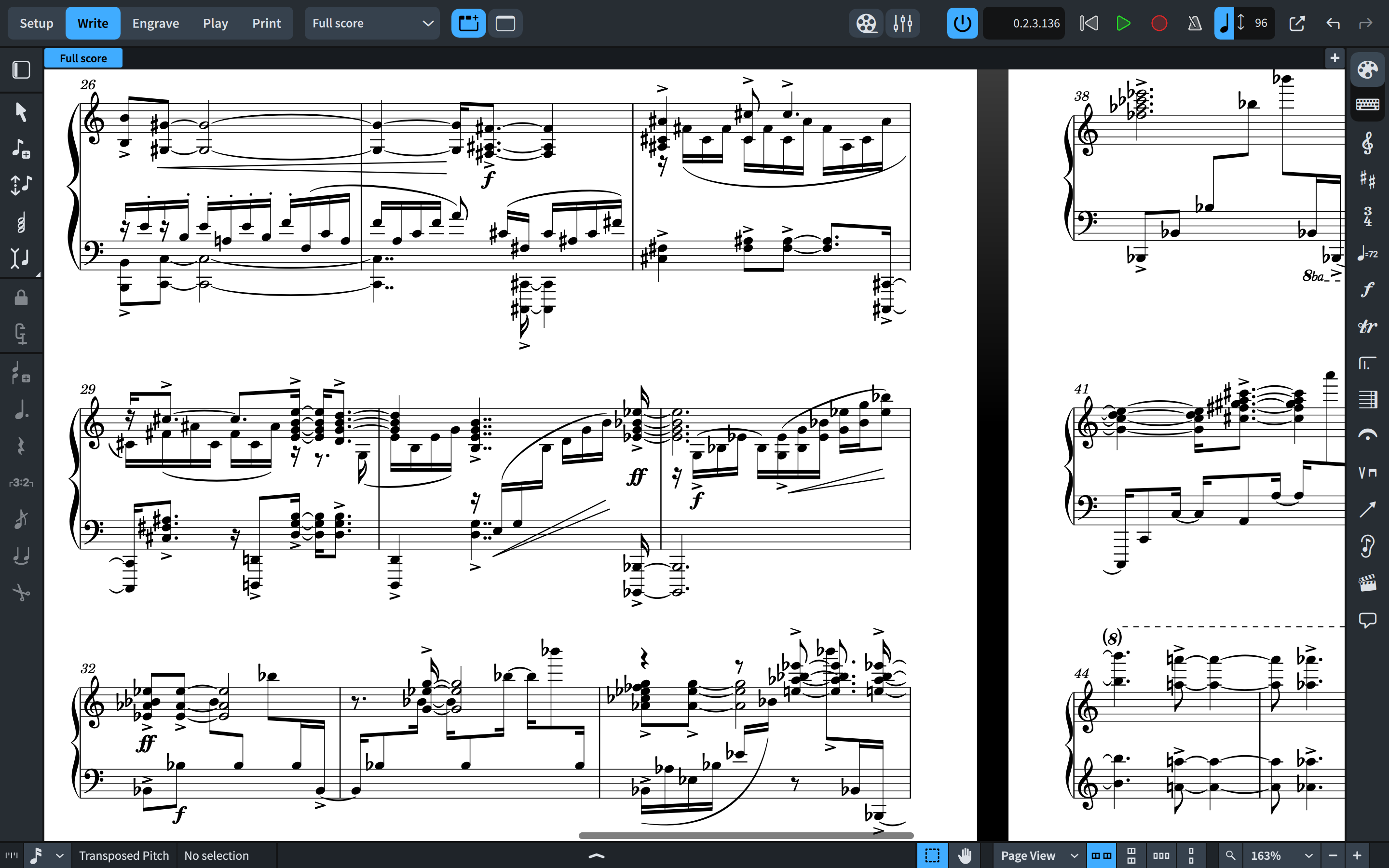The image size is (1389, 868).
Task: Open concert/transposed pitch dropdown arrow
Action: click(x=59, y=855)
